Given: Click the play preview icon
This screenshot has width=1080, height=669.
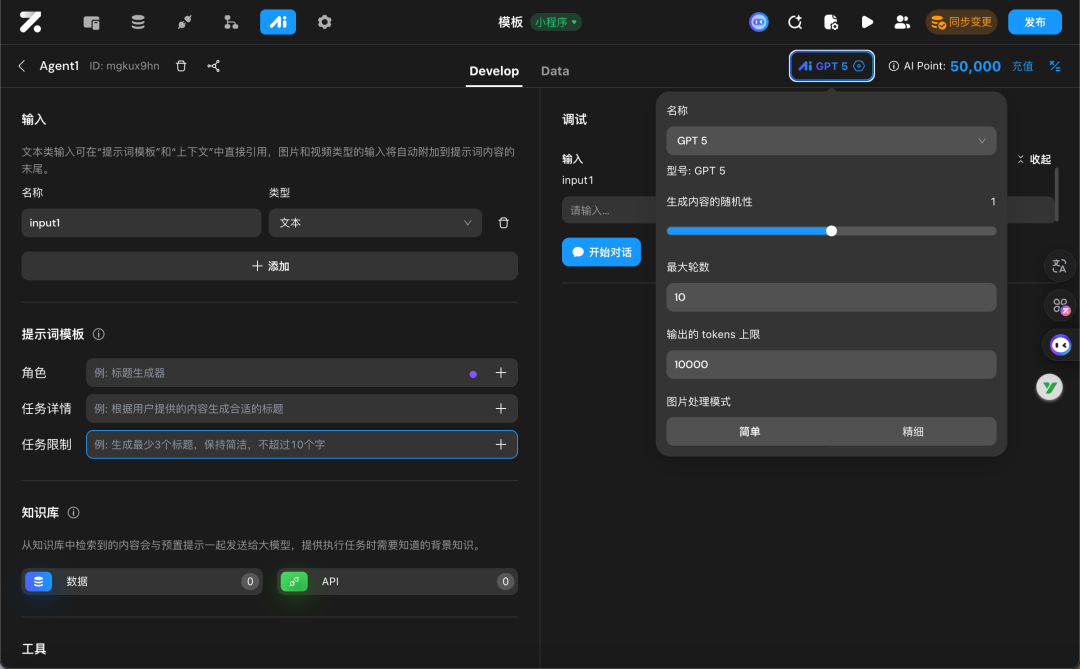Looking at the screenshot, I should (x=867, y=22).
